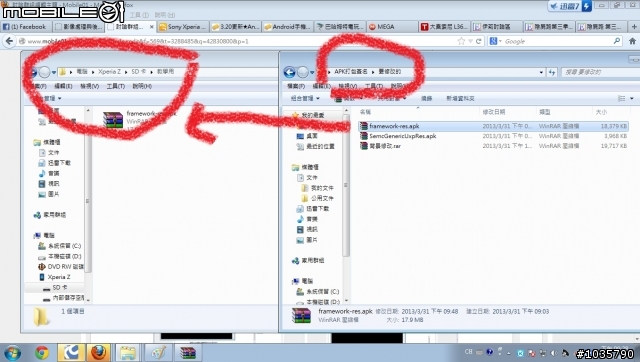Select 家用群組 in right navigation pane
Screen dimensions: 640x362
[x=313, y=260]
